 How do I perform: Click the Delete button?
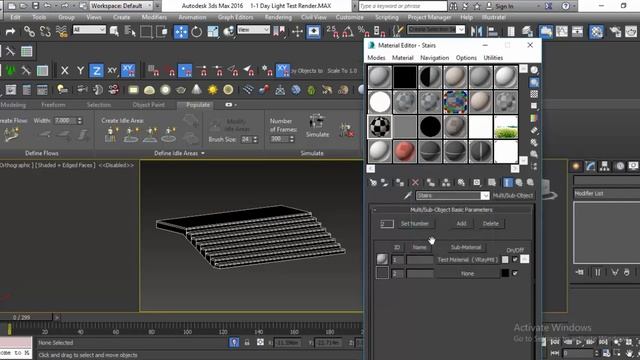491,224
